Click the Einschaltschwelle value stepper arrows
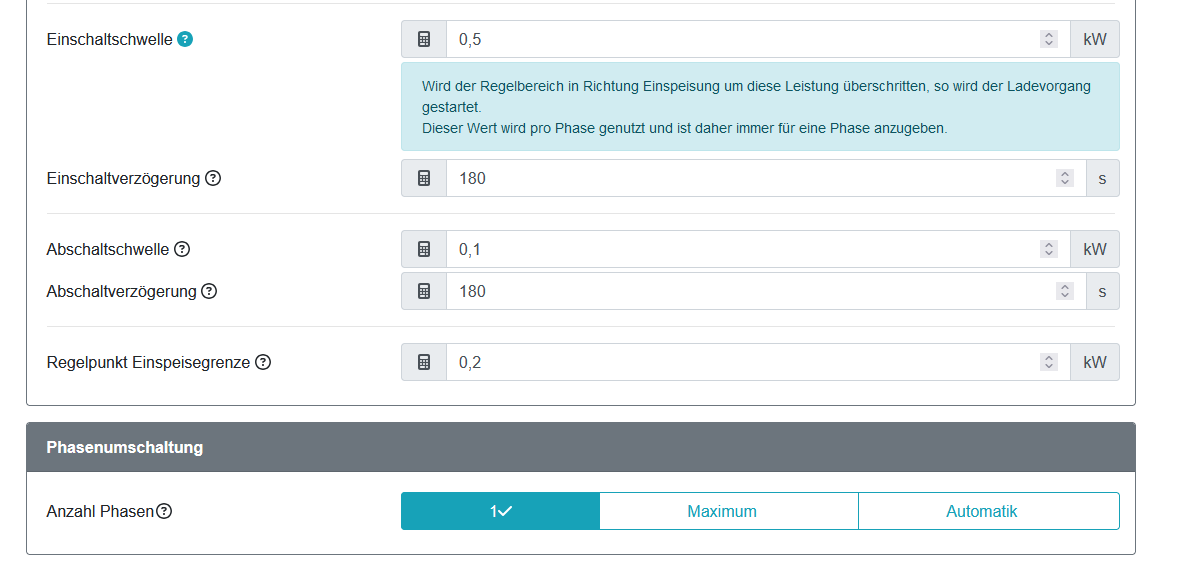Image resolution: width=1177 pixels, height=563 pixels. click(1049, 39)
